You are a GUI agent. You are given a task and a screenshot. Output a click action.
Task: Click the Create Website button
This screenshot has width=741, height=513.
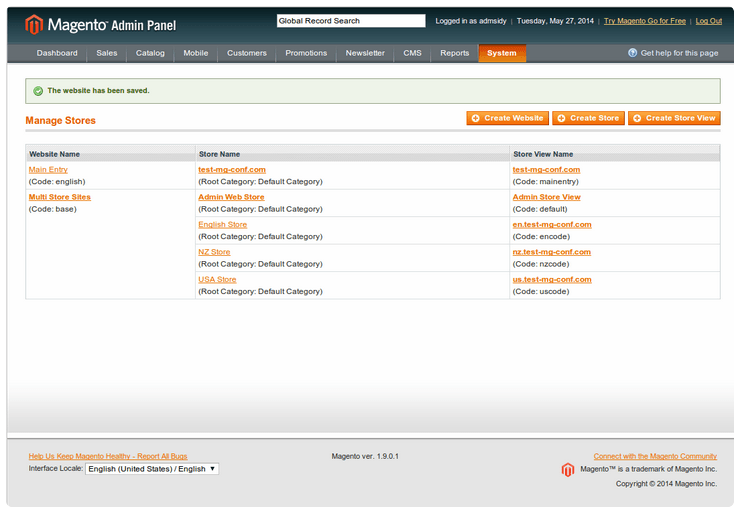(508, 118)
